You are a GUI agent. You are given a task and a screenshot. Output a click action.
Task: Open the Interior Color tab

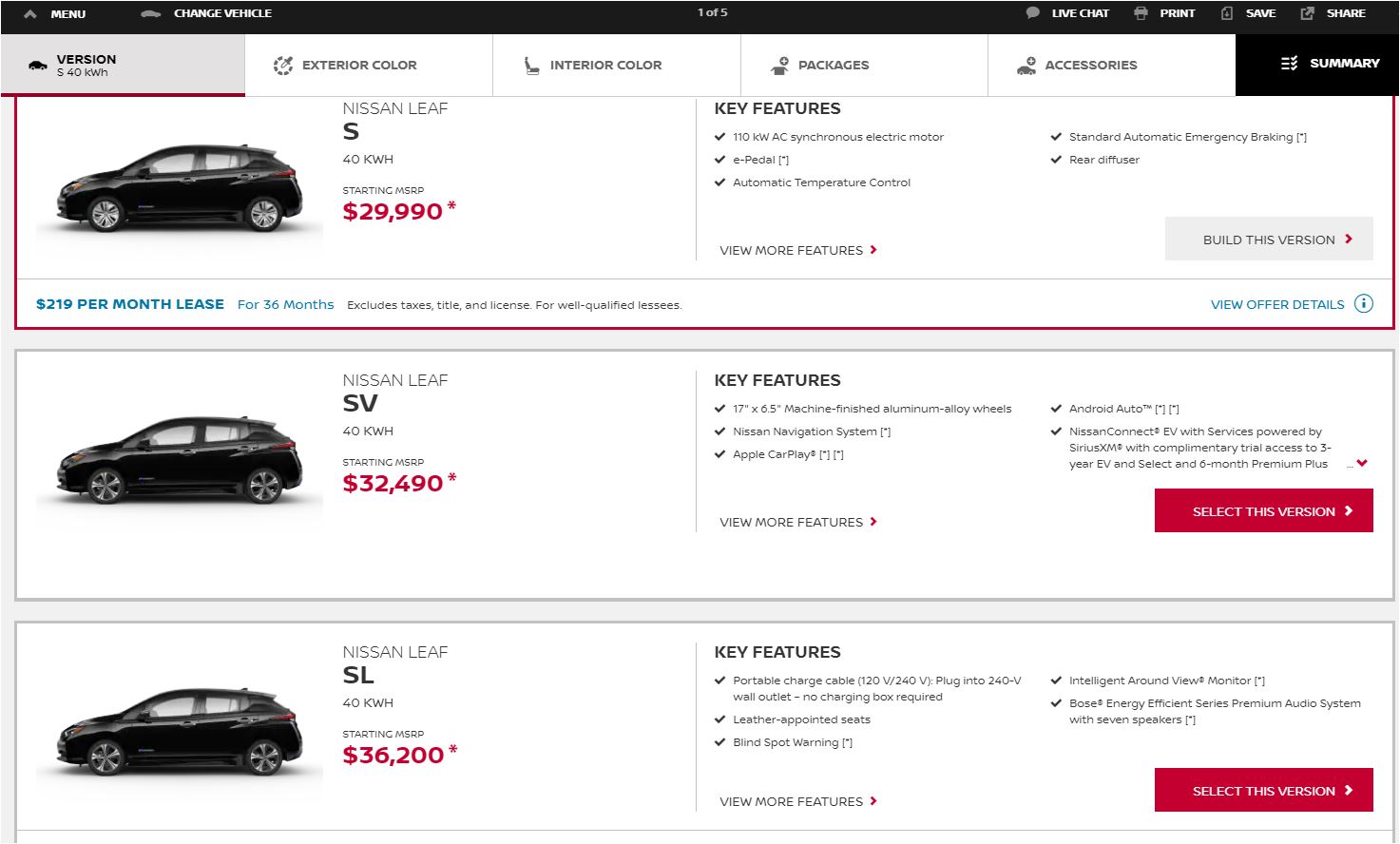[605, 66]
